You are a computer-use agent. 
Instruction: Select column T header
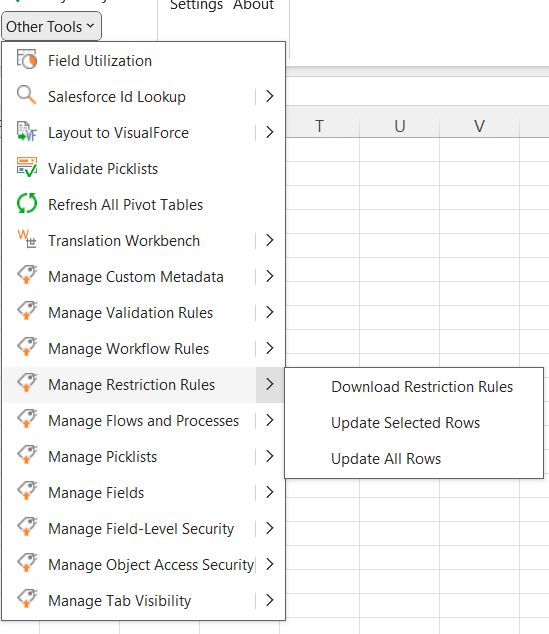click(x=319, y=126)
